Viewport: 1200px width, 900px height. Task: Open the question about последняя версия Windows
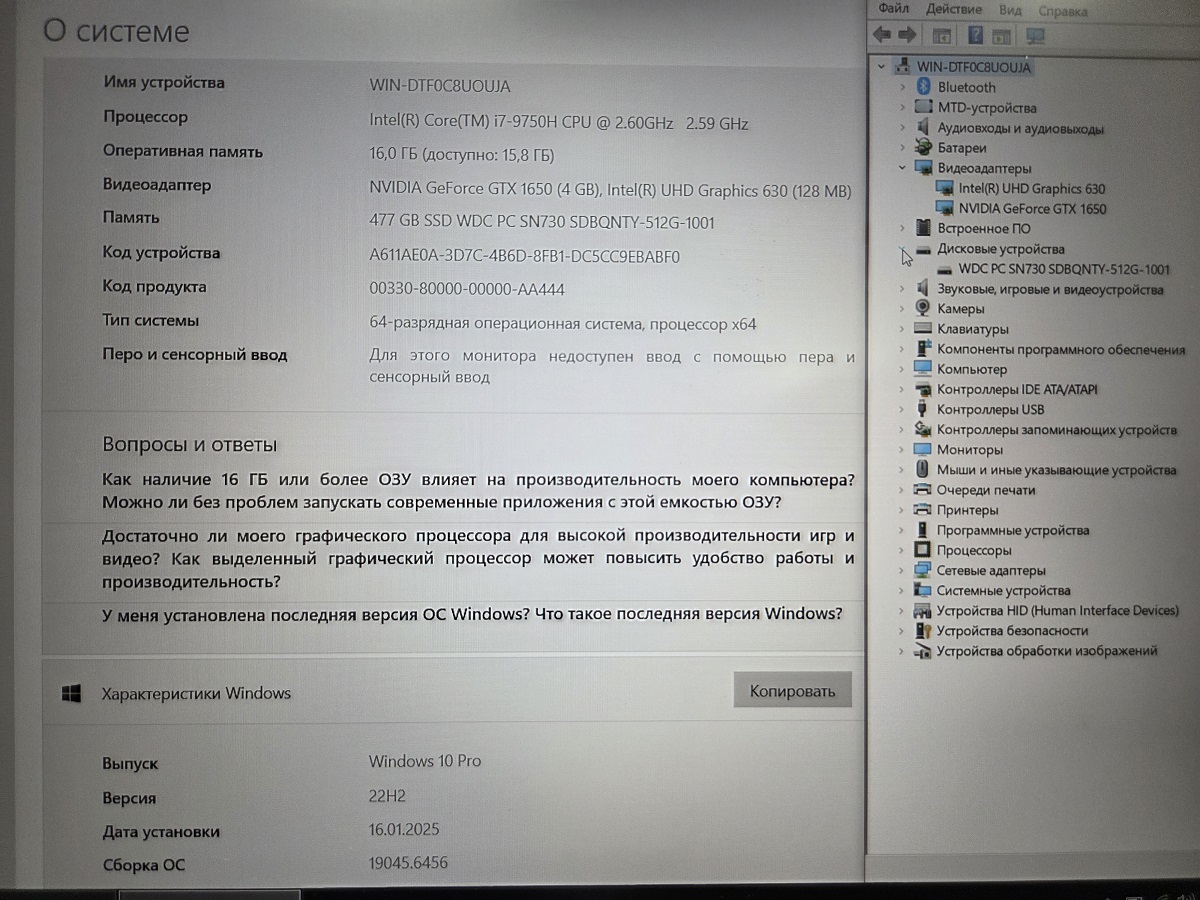coord(472,614)
